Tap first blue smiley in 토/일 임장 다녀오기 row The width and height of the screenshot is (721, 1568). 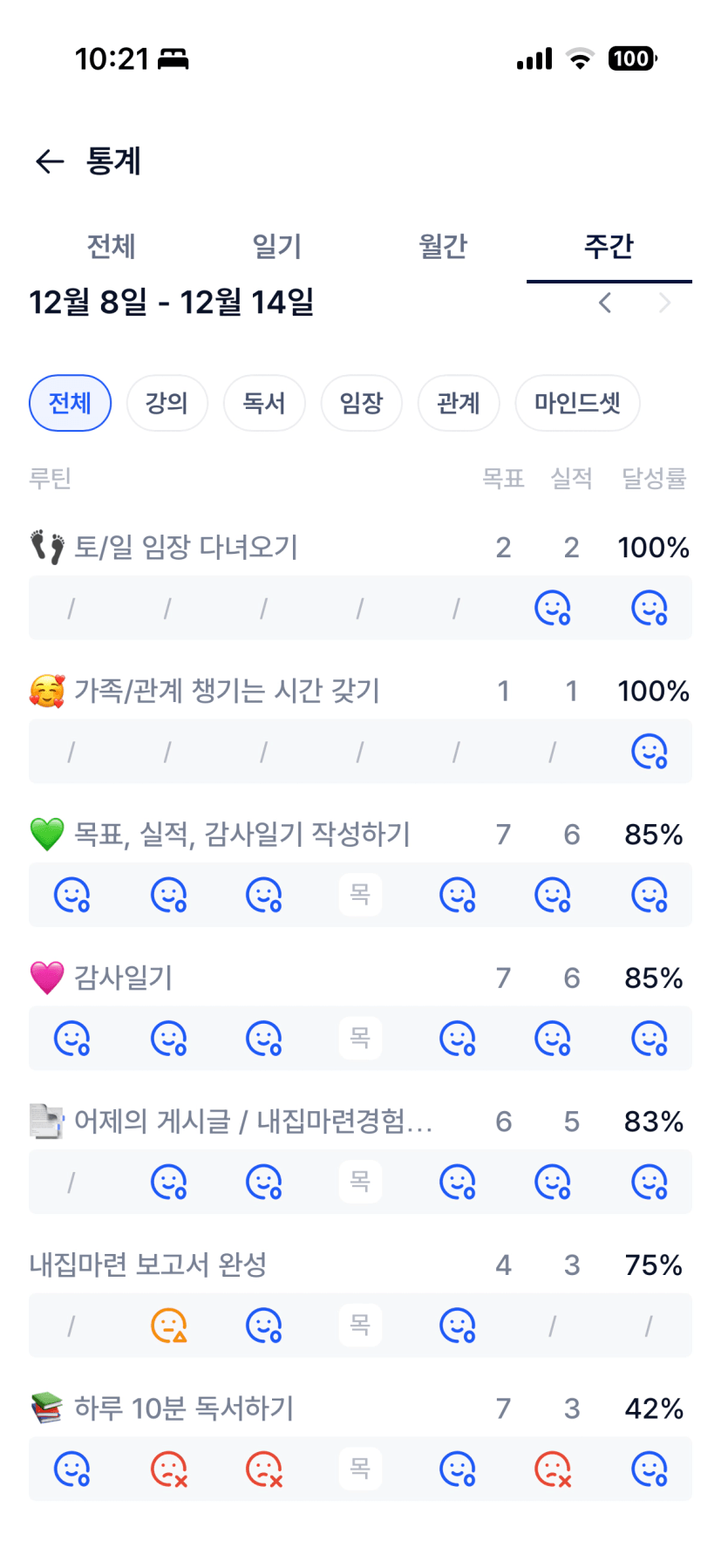point(552,608)
